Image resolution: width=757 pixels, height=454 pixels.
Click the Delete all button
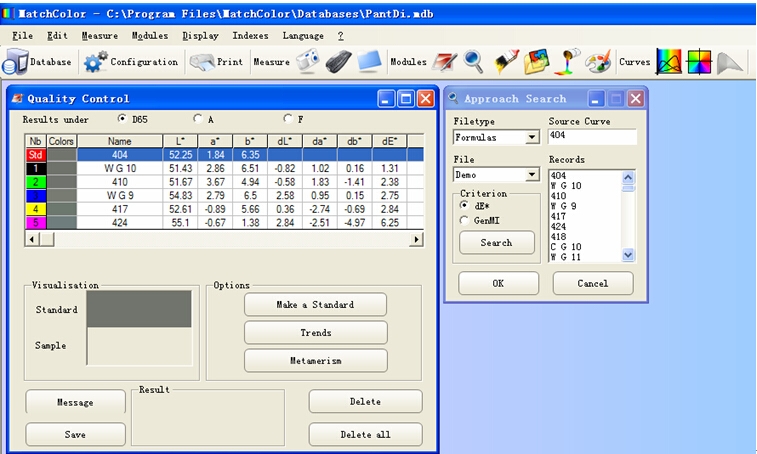(365, 435)
